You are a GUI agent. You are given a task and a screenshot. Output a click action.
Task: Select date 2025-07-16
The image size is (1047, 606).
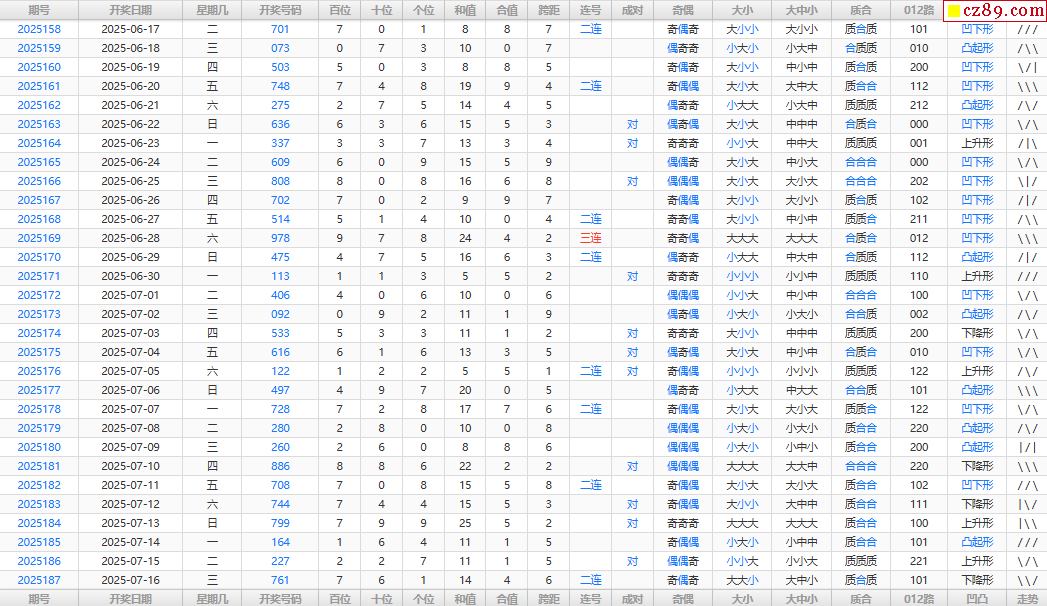pos(130,581)
